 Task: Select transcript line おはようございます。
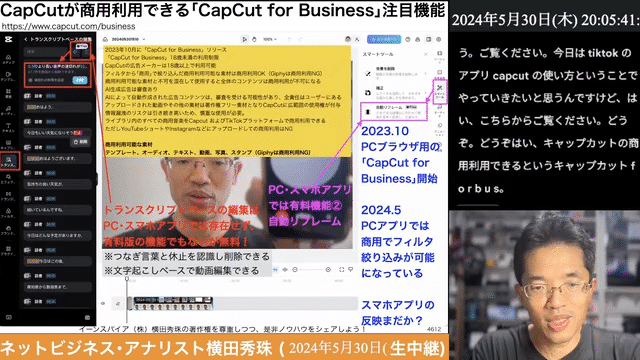(x=57, y=158)
